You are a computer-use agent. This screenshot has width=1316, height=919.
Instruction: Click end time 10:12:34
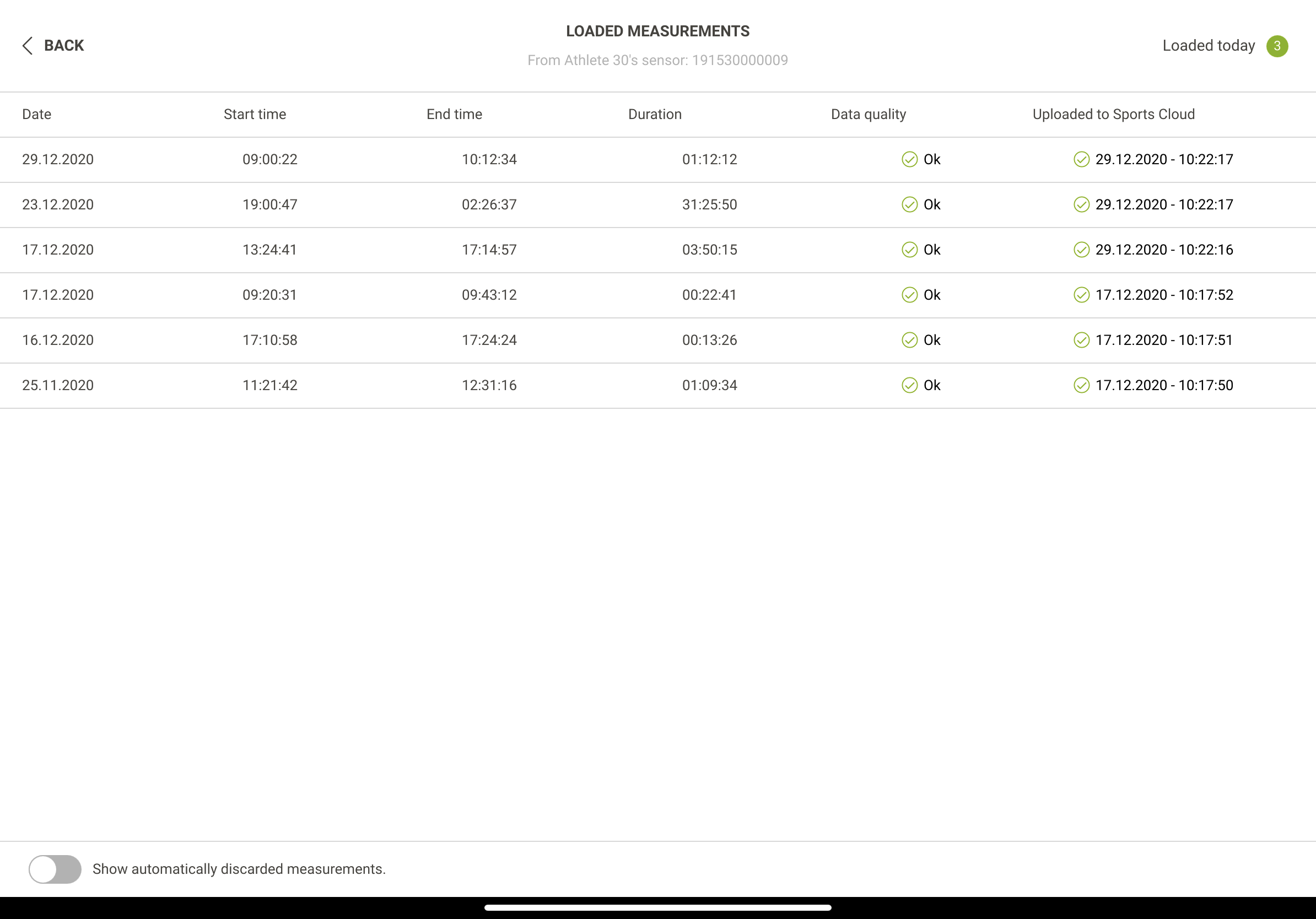point(489,159)
